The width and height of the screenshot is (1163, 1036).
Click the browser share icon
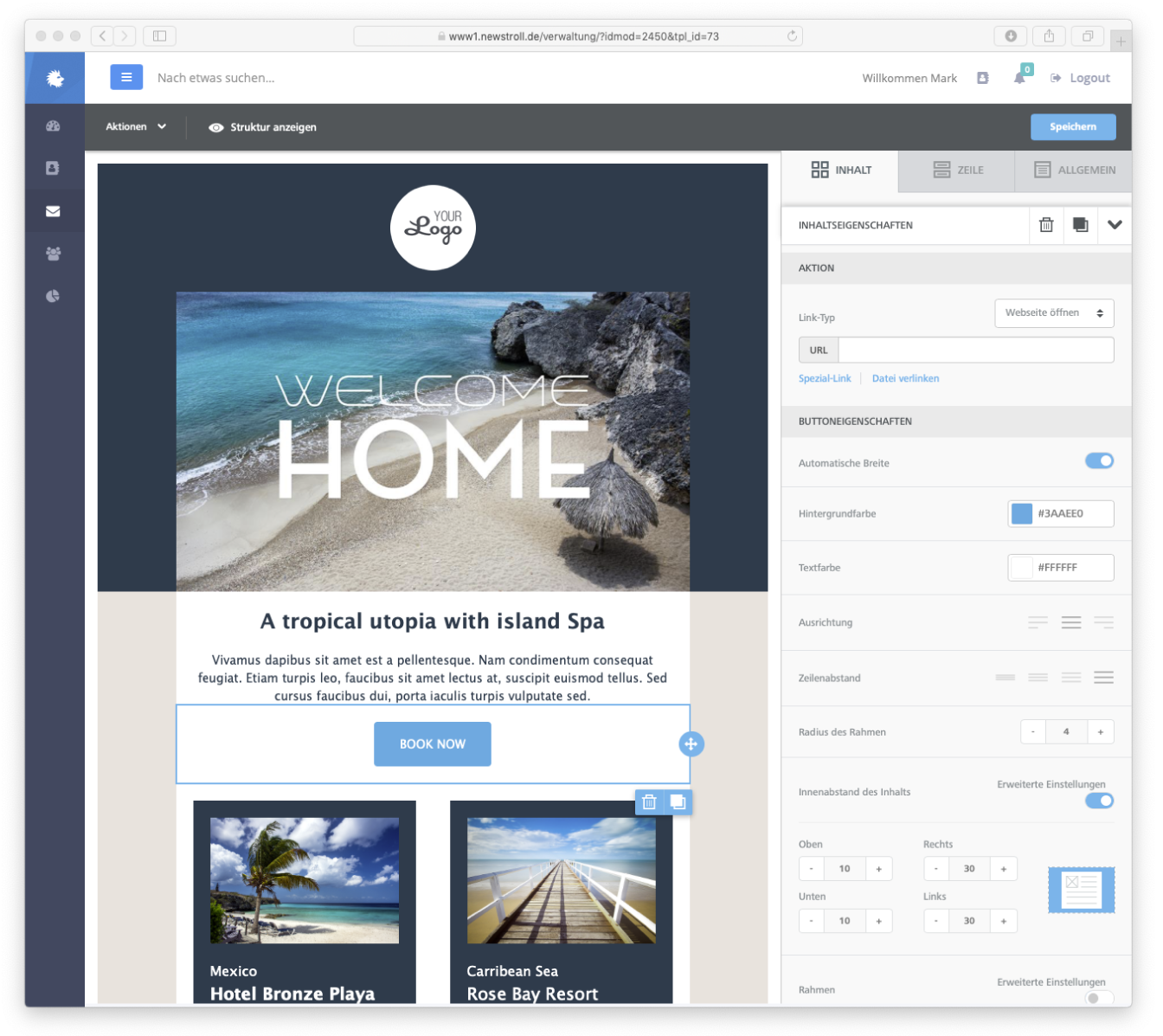(x=1049, y=35)
